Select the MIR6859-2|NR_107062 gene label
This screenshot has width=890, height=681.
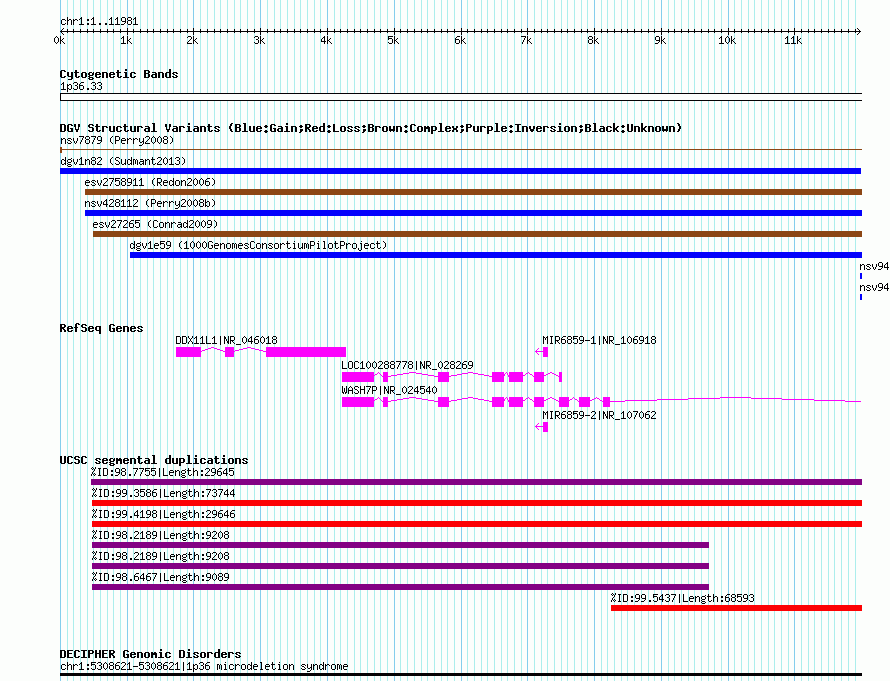coord(599,415)
